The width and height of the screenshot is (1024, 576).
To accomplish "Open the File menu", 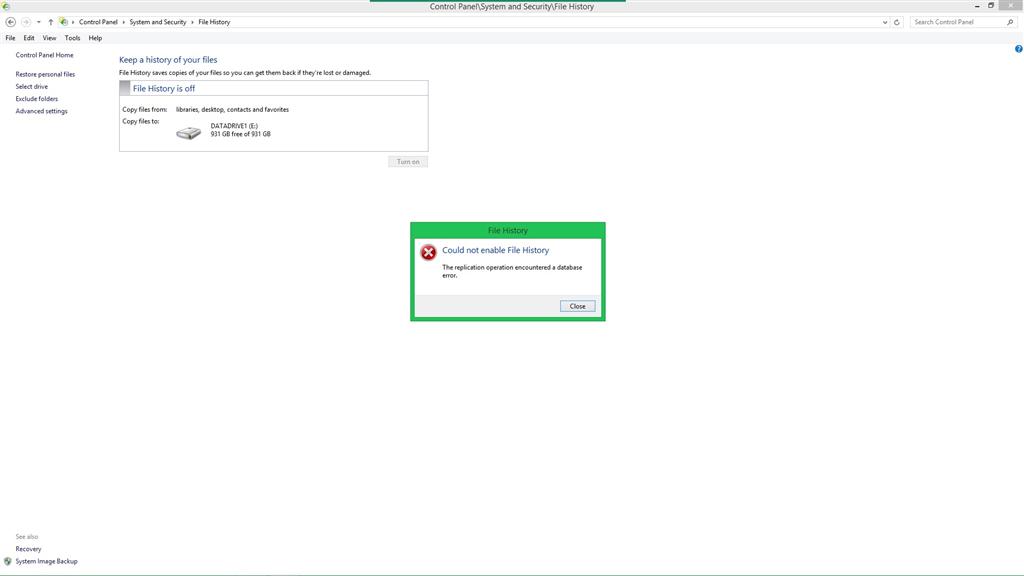I will coord(10,38).
